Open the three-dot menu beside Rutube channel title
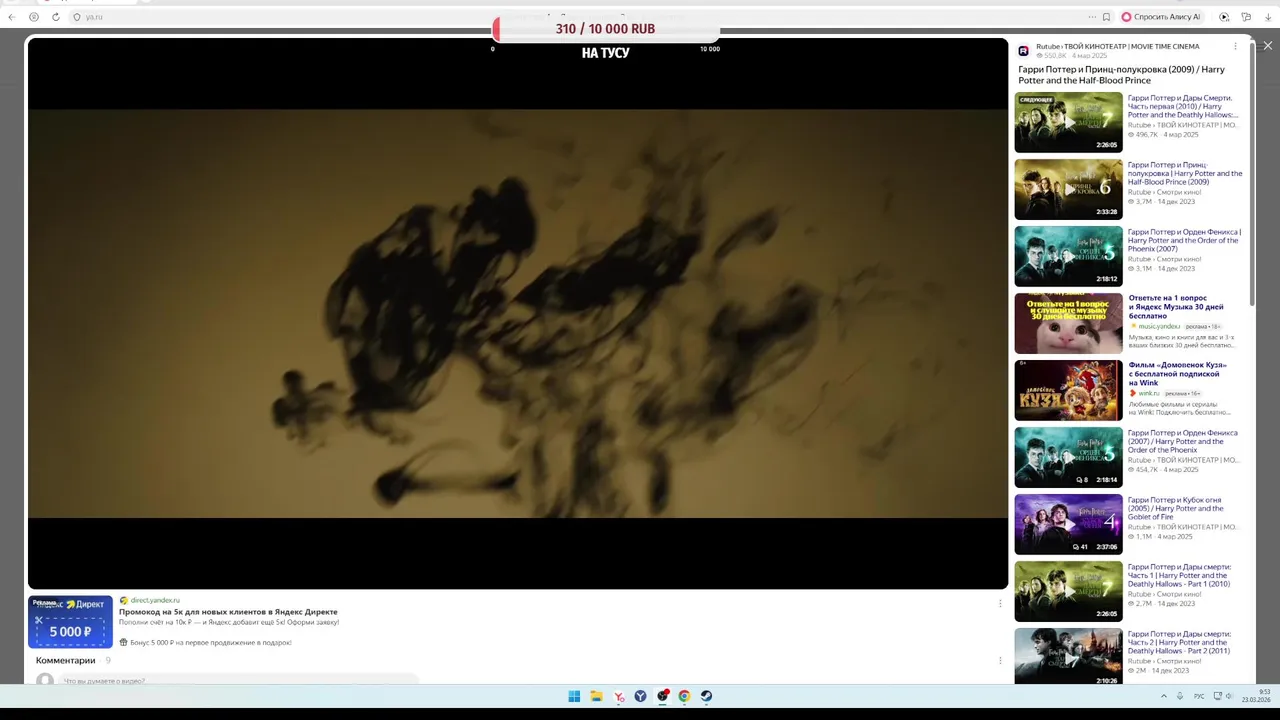The image size is (1280, 720). pyautogui.click(x=1235, y=46)
